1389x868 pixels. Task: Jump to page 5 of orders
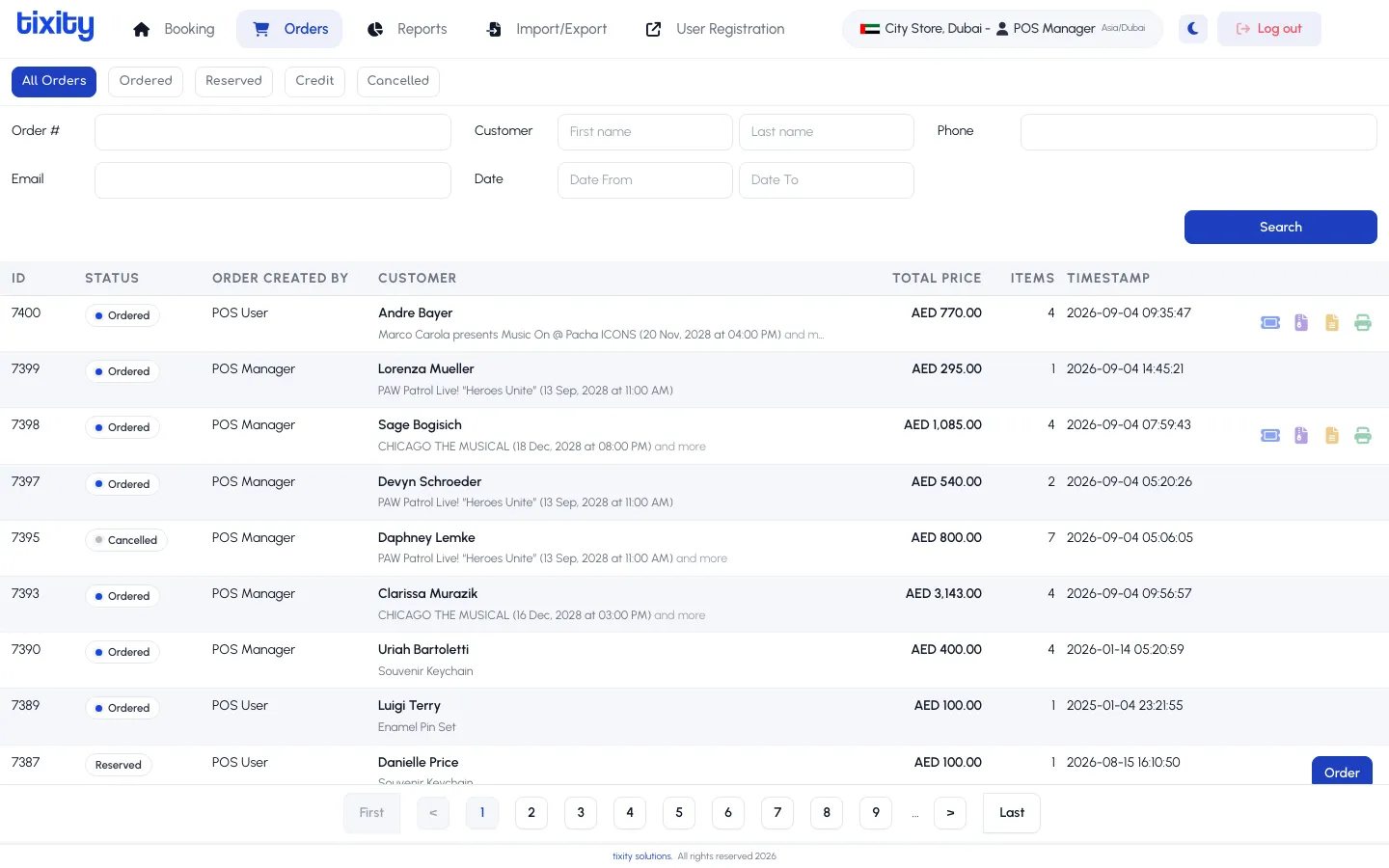pyautogui.click(x=679, y=813)
